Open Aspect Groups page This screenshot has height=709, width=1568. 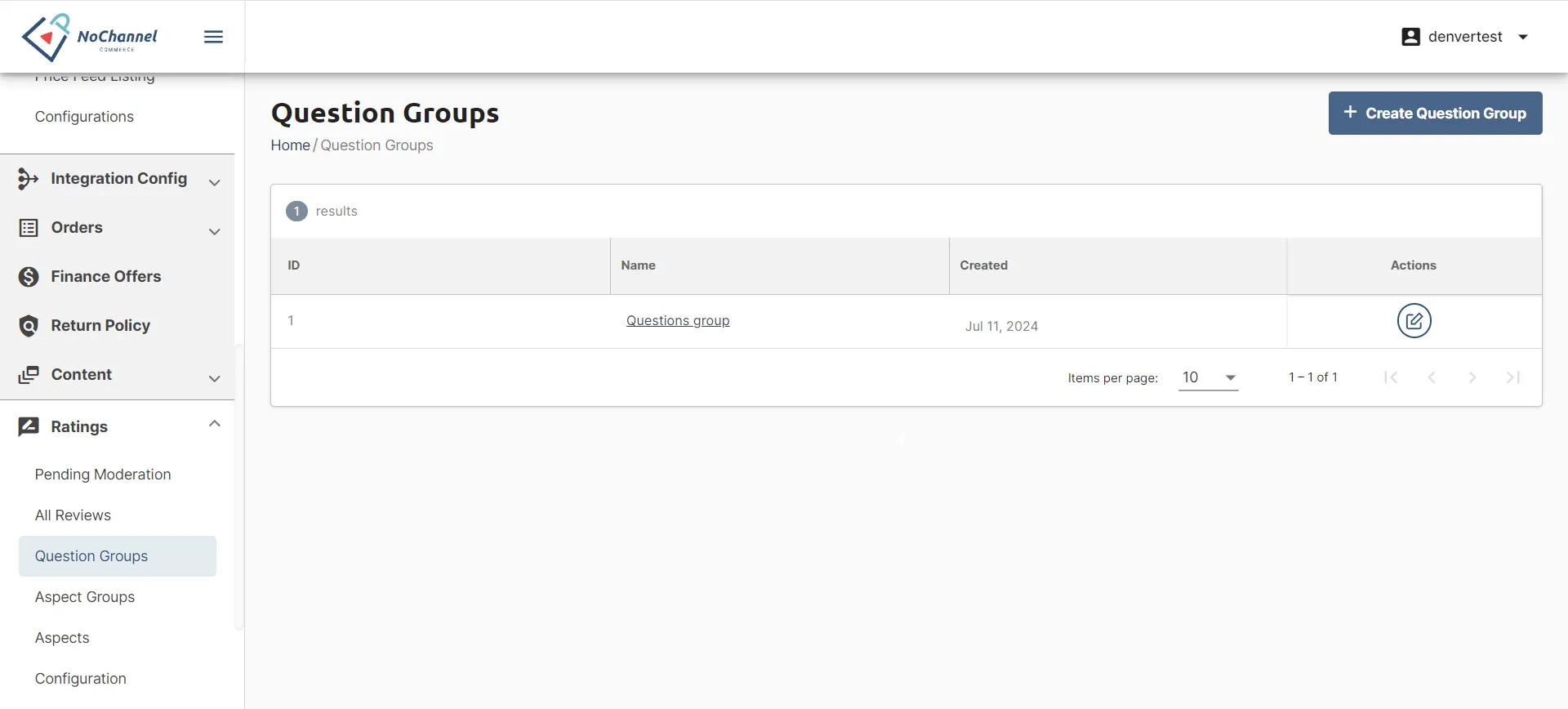[85, 597]
